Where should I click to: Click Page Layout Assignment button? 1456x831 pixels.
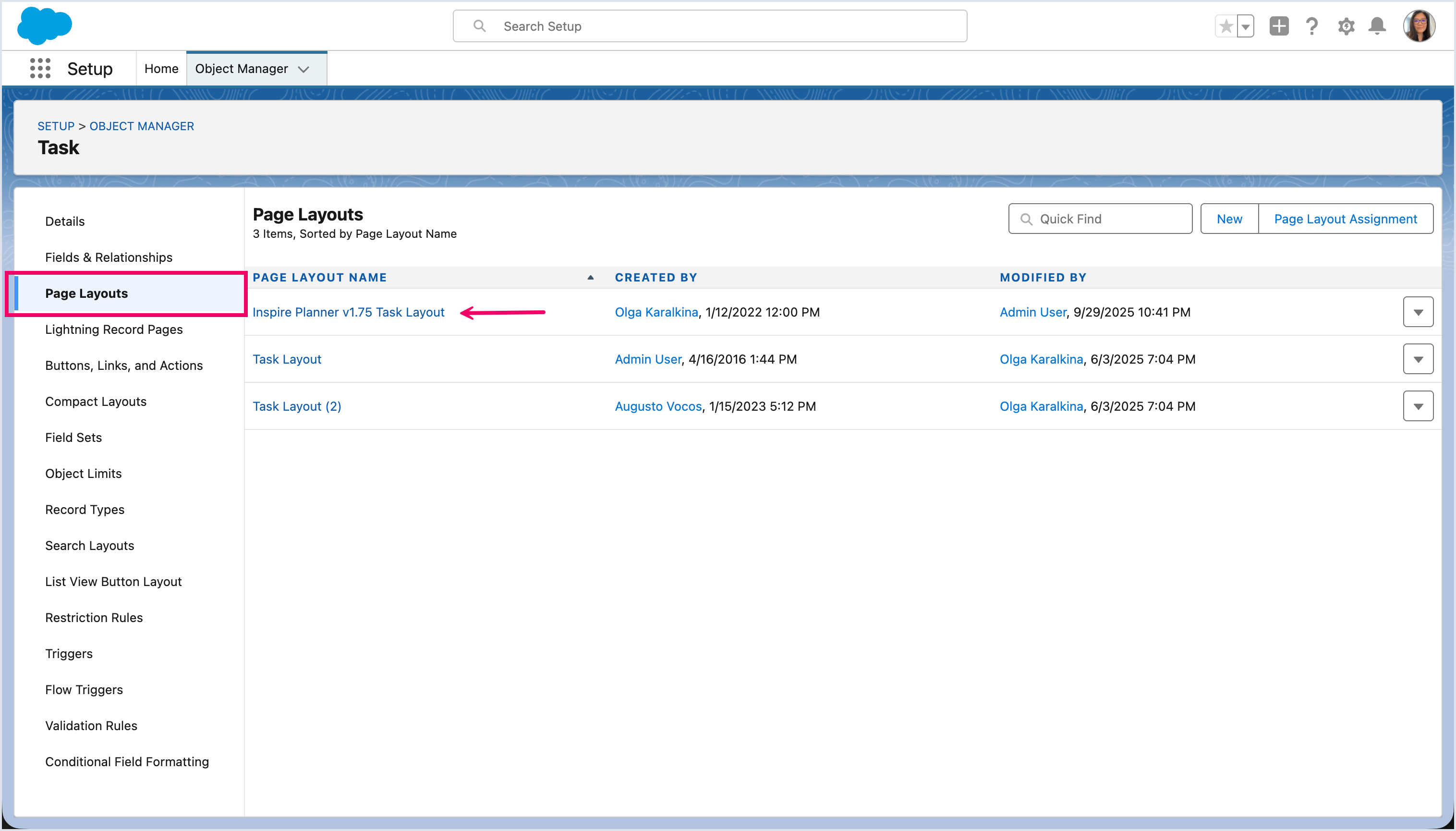(x=1346, y=219)
